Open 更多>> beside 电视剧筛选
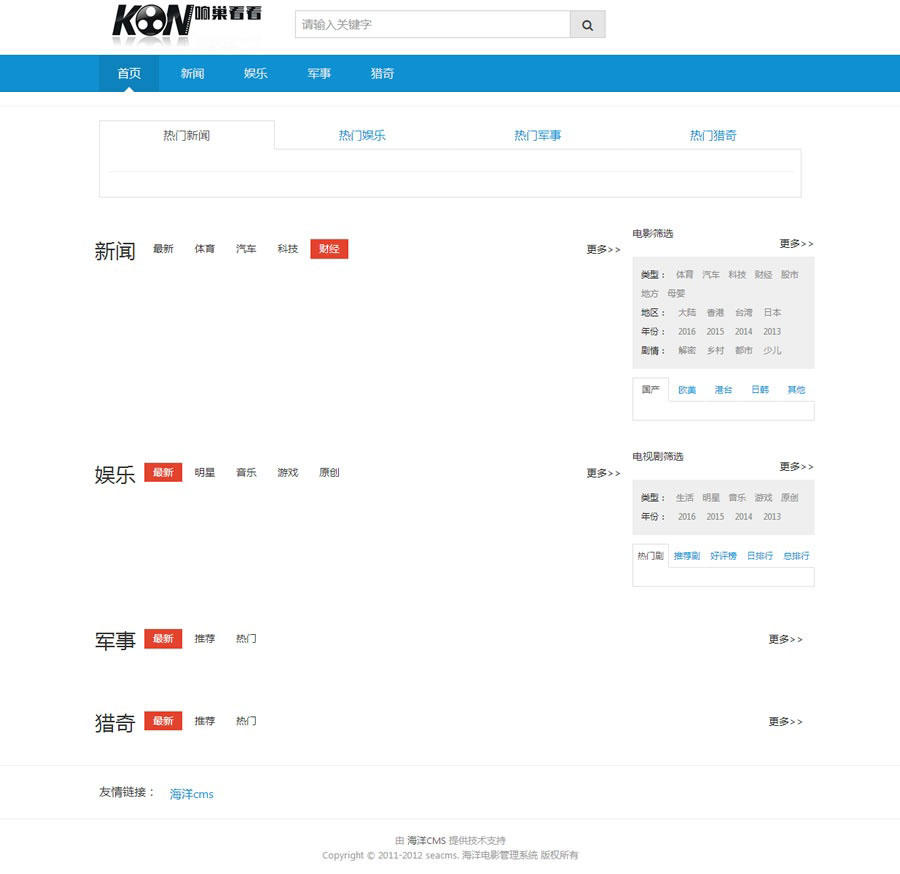 coord(796,467)
